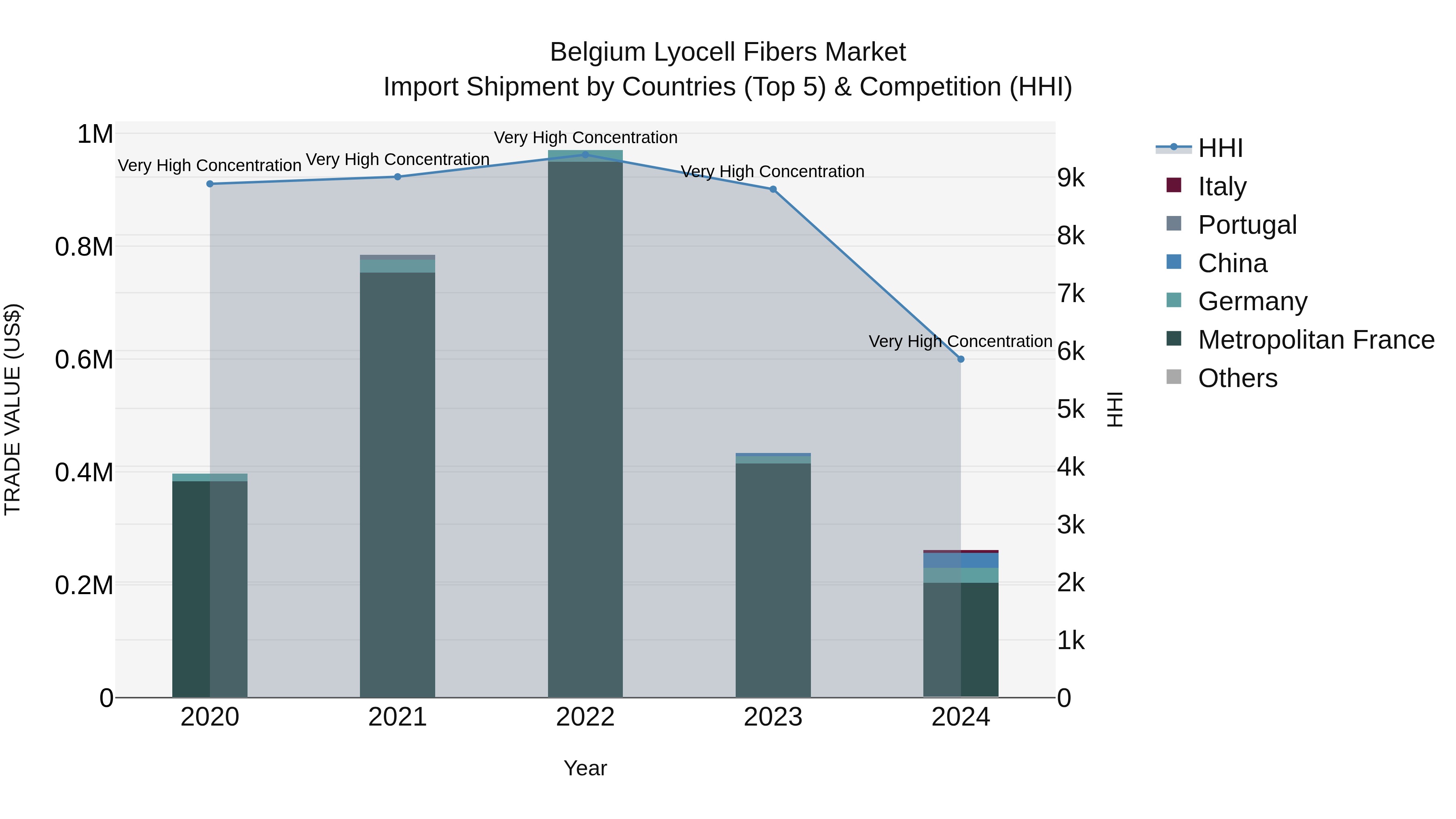
Task: Click the 0.8M left axis tick label
Action: [84, 247]
